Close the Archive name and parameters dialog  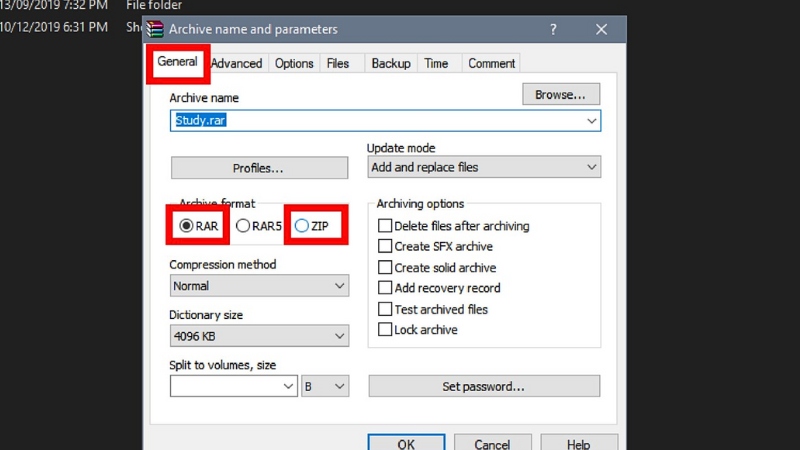point(602,30)
